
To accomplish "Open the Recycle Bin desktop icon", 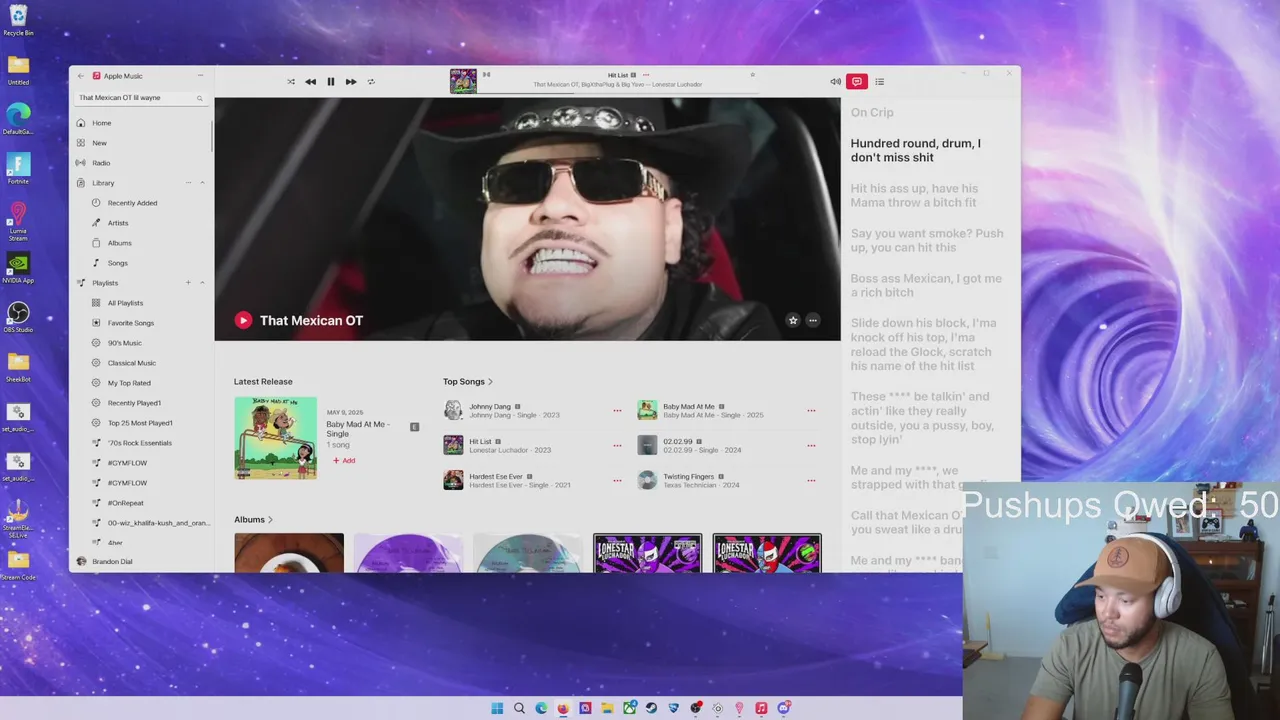I will [18, 20].
